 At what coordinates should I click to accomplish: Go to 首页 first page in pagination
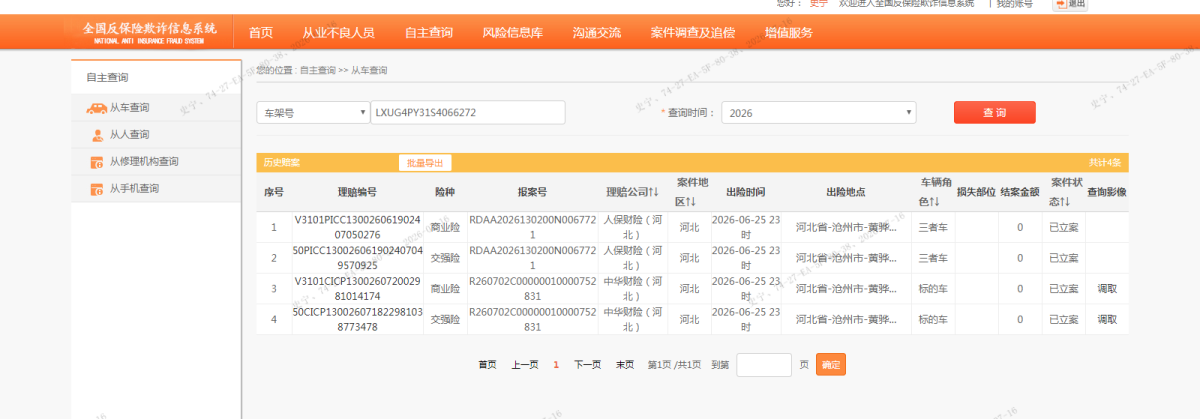tap(487, 365)
